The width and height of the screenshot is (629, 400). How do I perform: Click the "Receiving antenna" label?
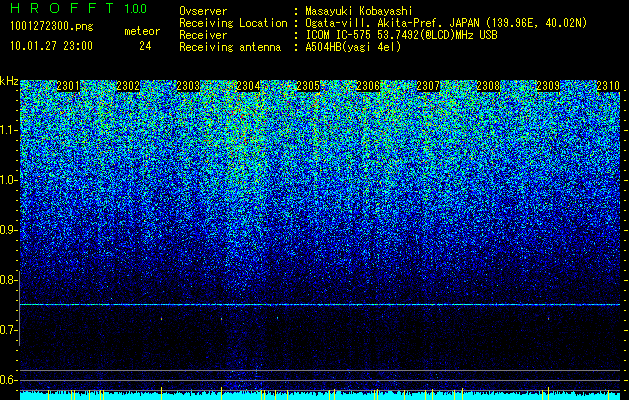(x=230, y=47)
